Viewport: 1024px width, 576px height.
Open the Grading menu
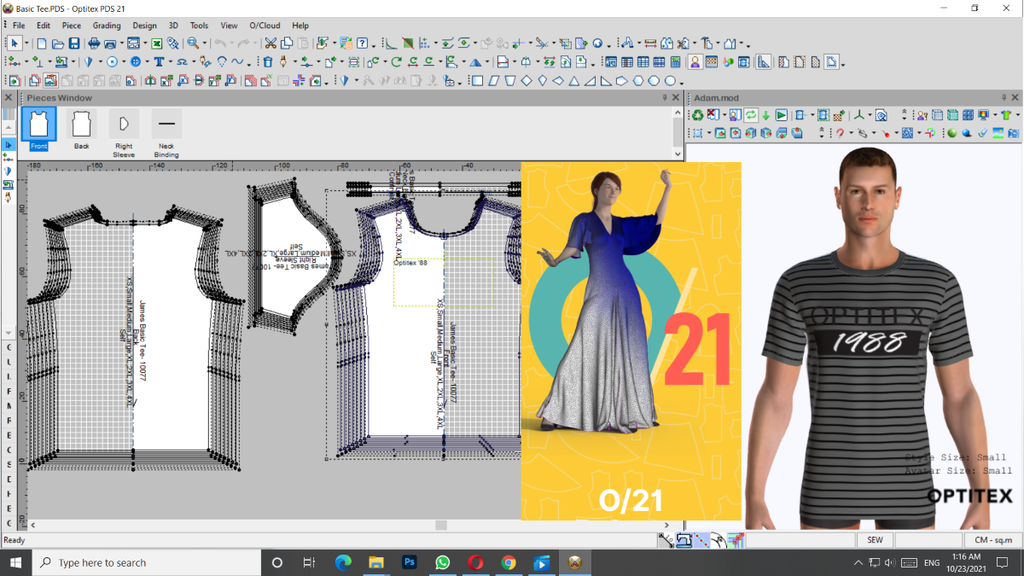[106, 25]
